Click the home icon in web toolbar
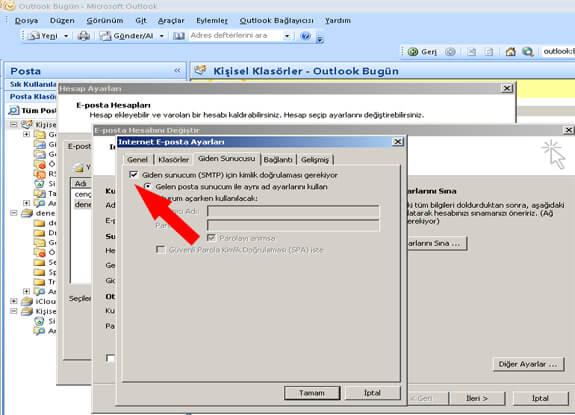 (510, 52)
